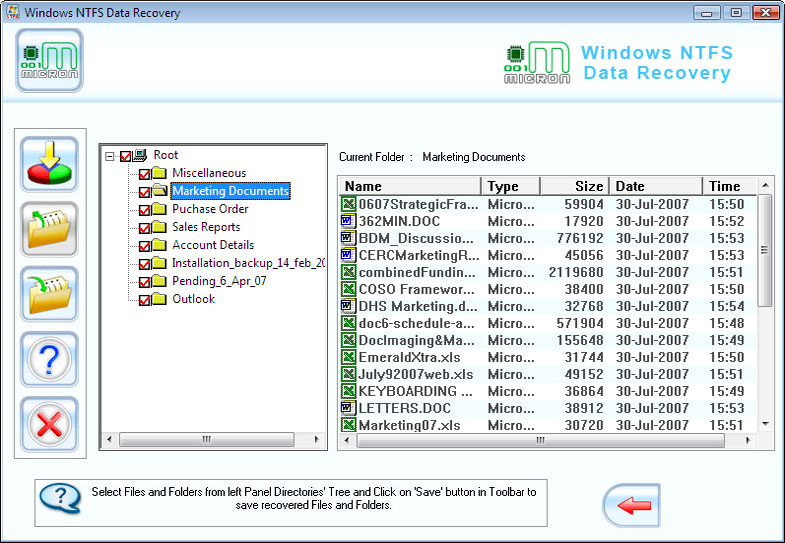Viewport: 785px width, 543px height.
Task: Click the Word icon of 362MIN.DOC
Action: pos(348,221)
